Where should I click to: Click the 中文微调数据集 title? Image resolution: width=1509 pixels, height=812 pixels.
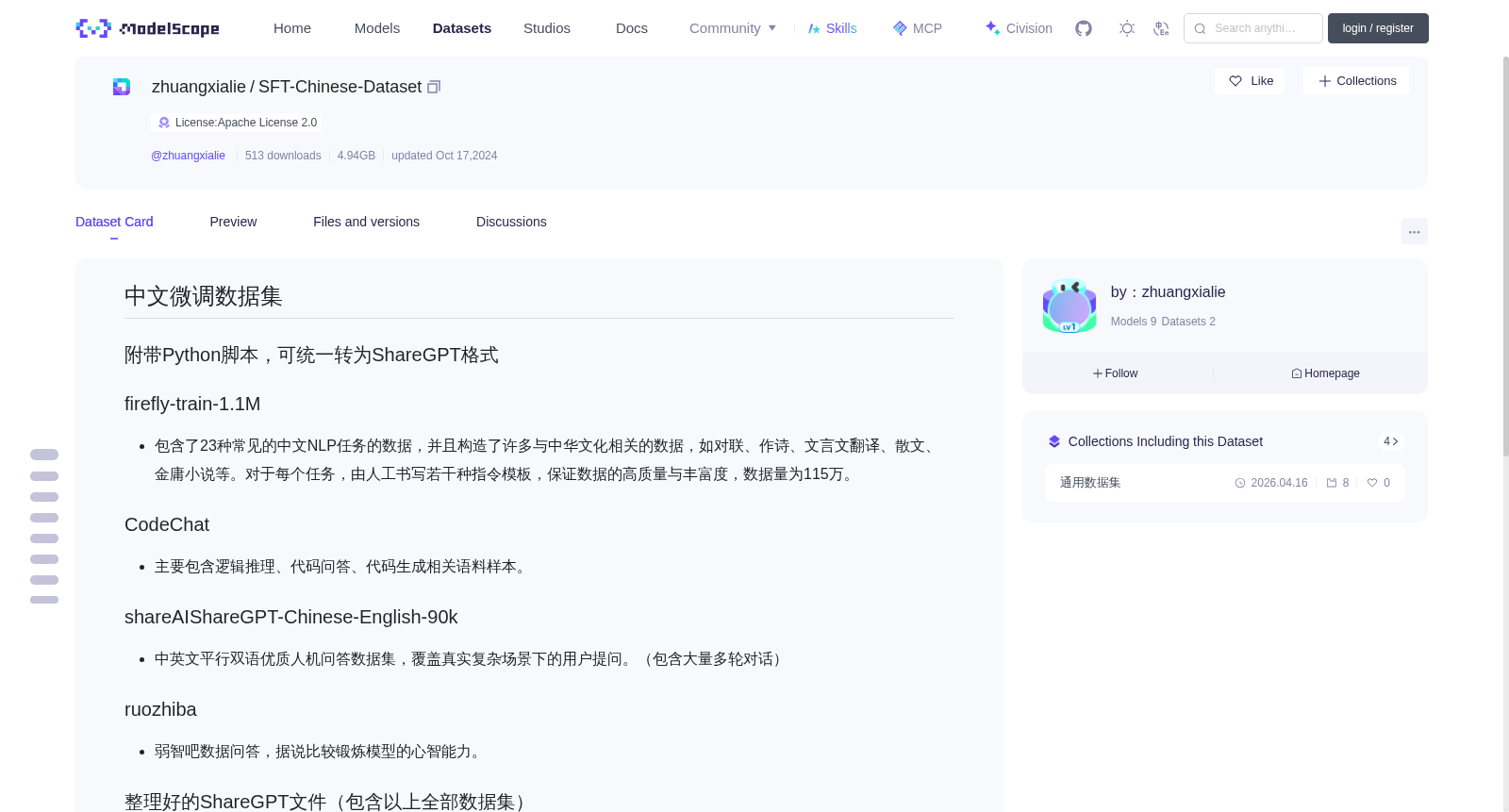[x=204, y=296]
